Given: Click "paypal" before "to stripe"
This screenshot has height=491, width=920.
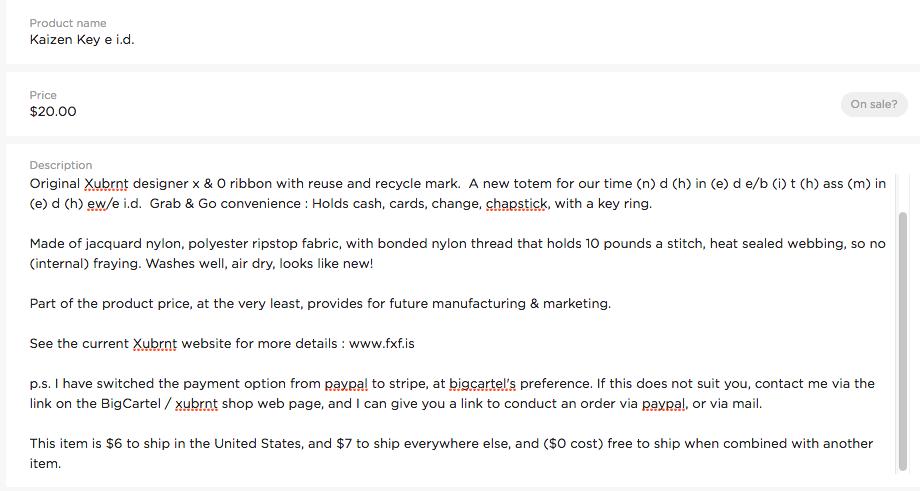Looking at the screenshot, I should click(346, 384).
